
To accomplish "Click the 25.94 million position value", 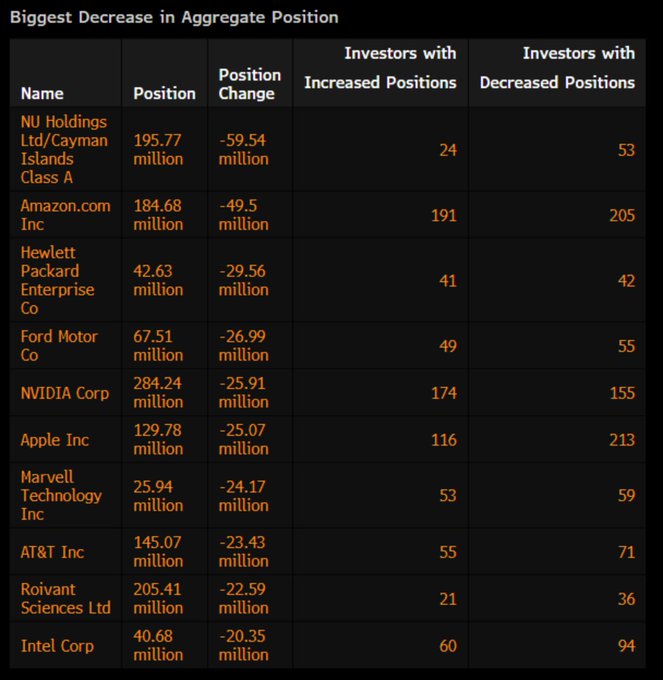I will 158,496.
